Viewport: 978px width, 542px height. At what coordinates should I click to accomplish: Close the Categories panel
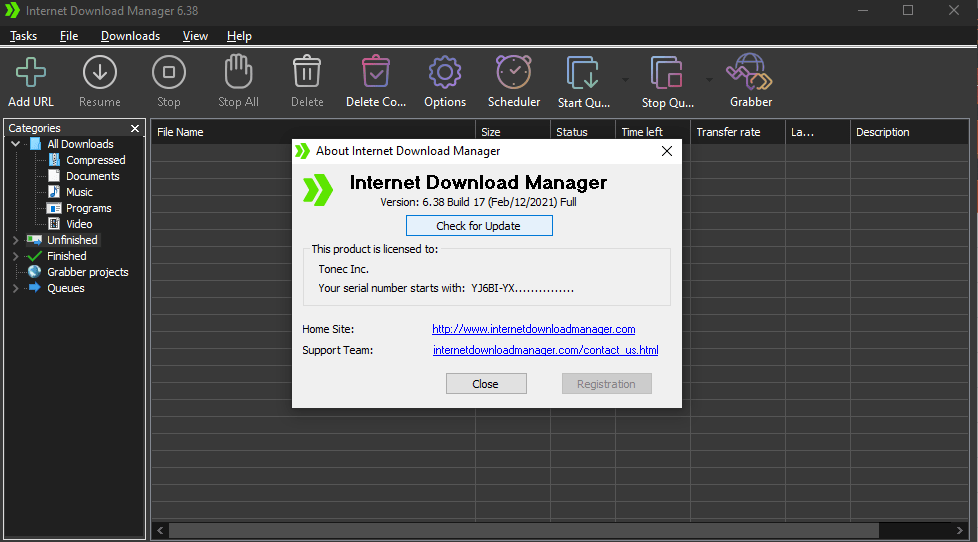tap(135, 128)
